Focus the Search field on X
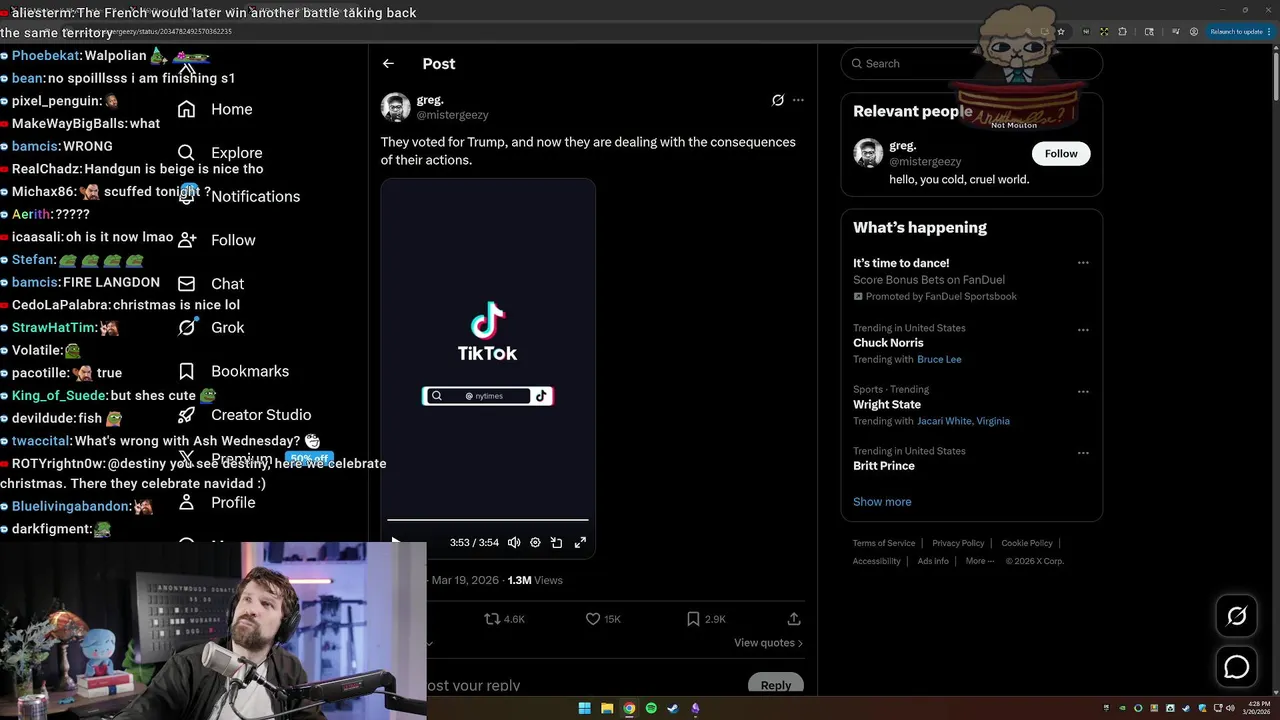Image resolution: width=1280 pixels, height=720 pixels. coord(972,63)
